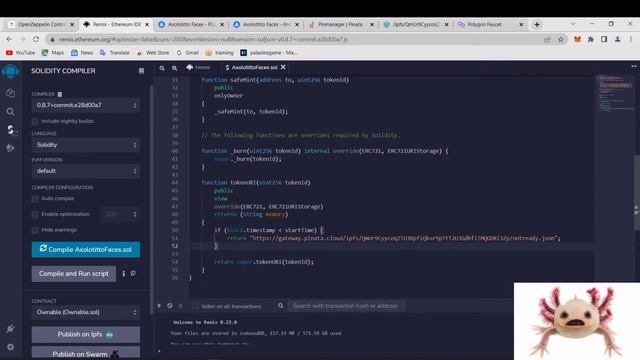The width and height of the screenshot is (640, 360).
Task: Open the Web Store bookmark
Action: [153, 53]
